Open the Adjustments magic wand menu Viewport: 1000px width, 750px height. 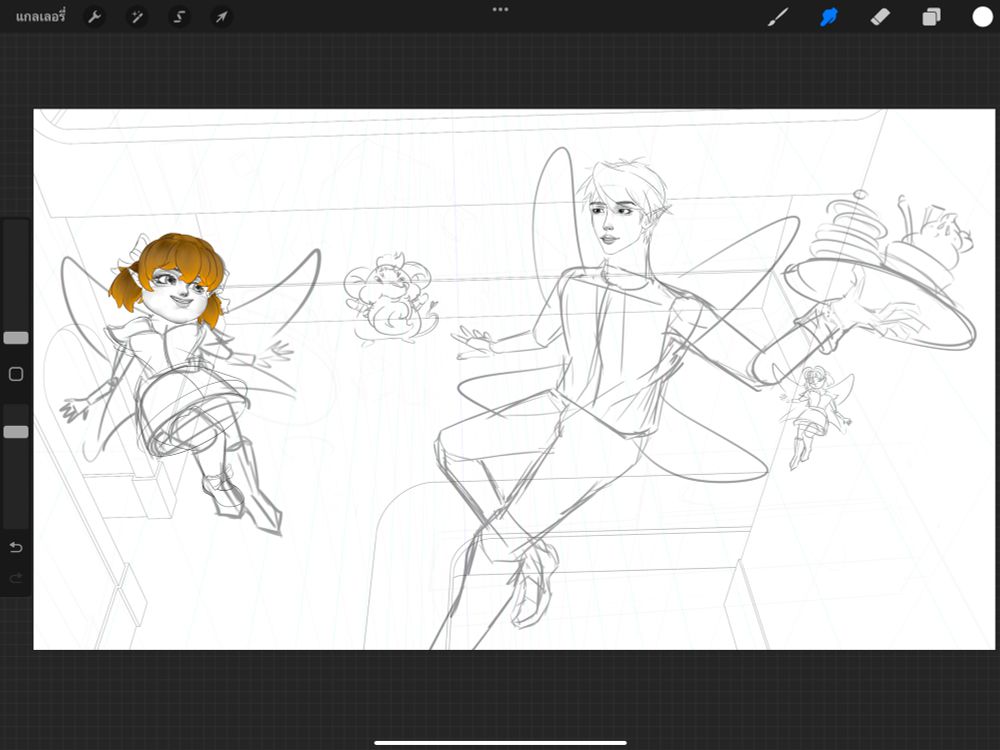point(137,17)
